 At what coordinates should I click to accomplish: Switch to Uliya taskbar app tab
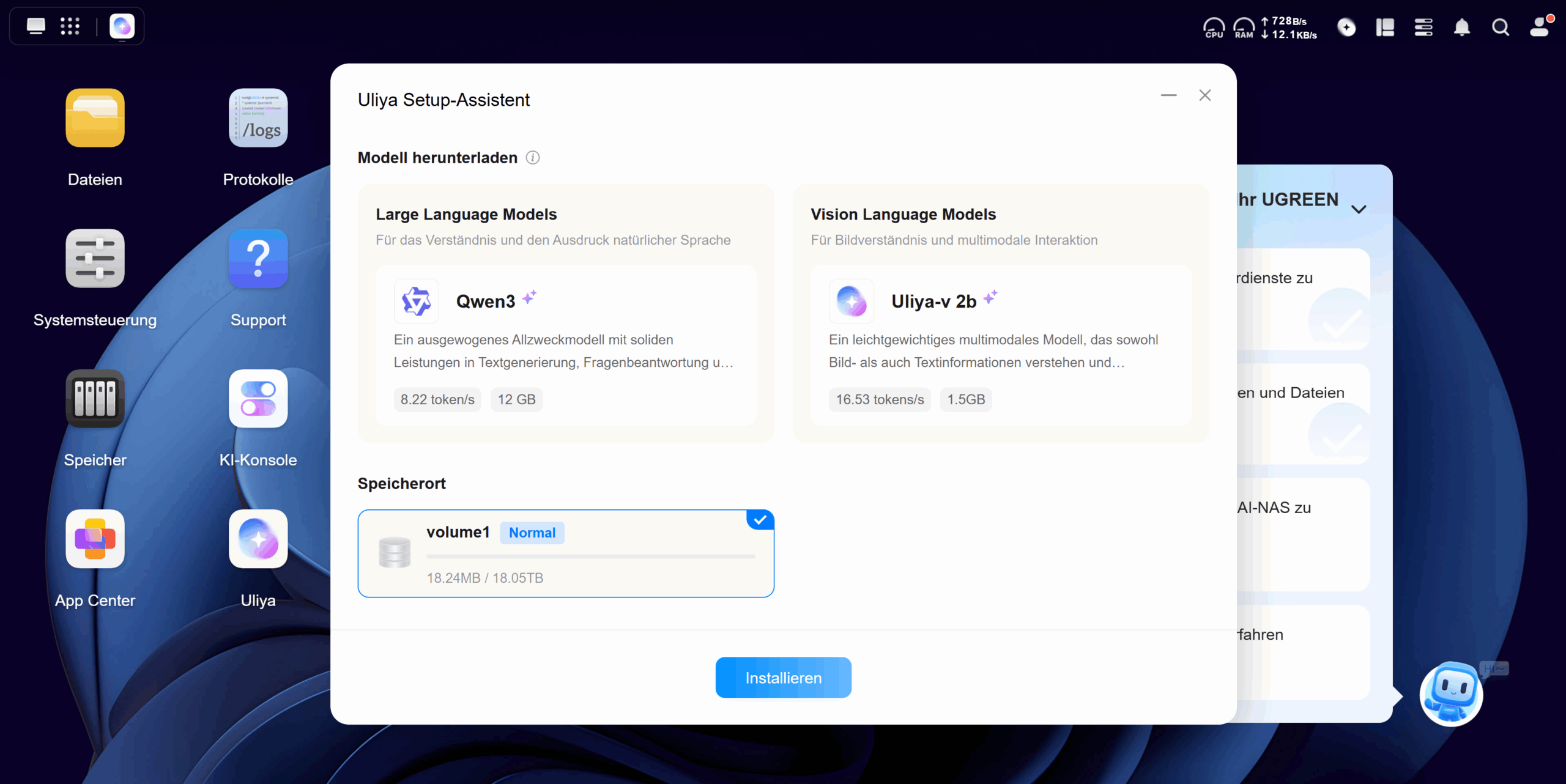122,26
